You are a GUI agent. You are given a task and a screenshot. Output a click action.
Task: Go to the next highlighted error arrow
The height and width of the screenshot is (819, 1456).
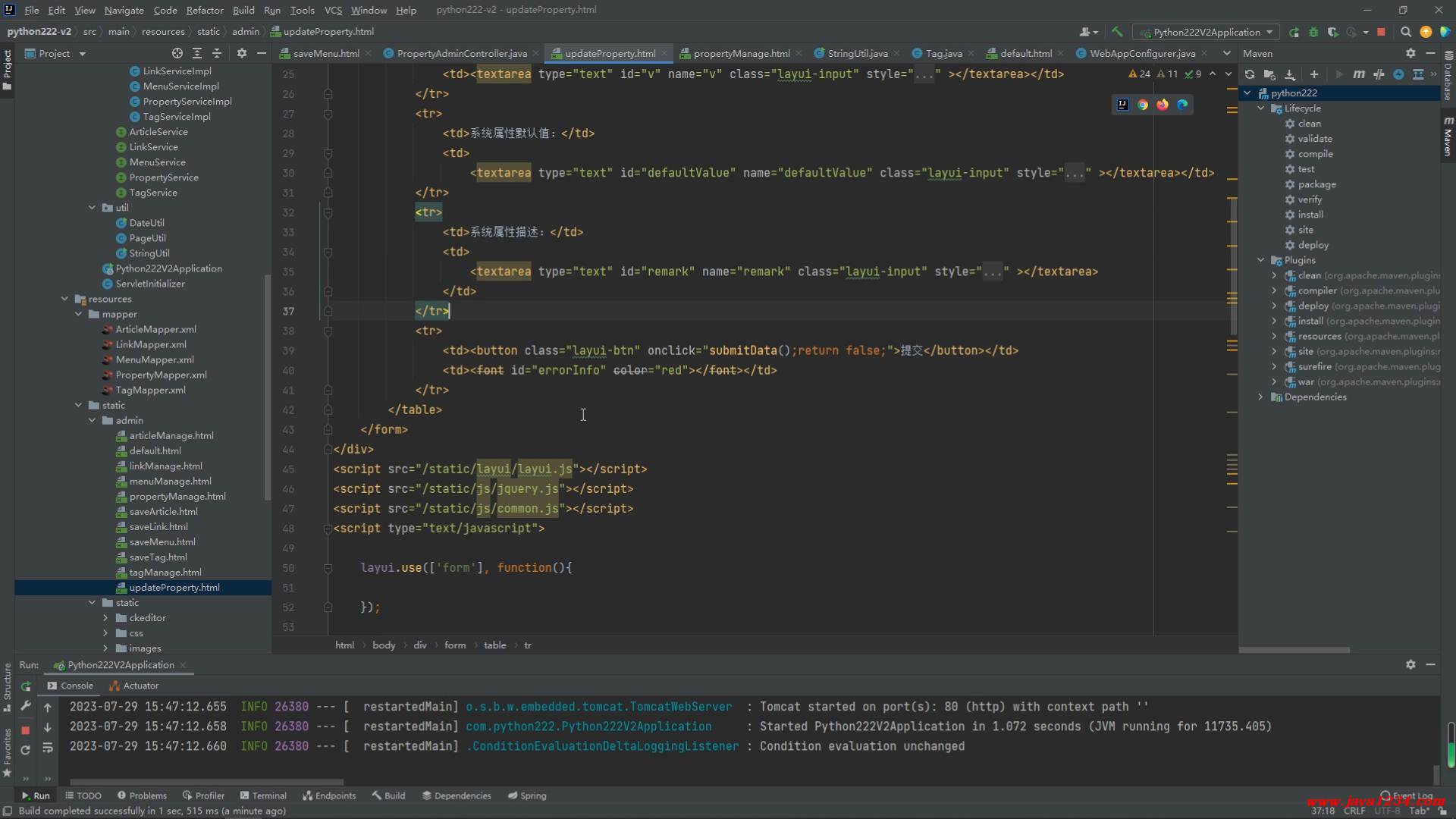coord(1228,74)
